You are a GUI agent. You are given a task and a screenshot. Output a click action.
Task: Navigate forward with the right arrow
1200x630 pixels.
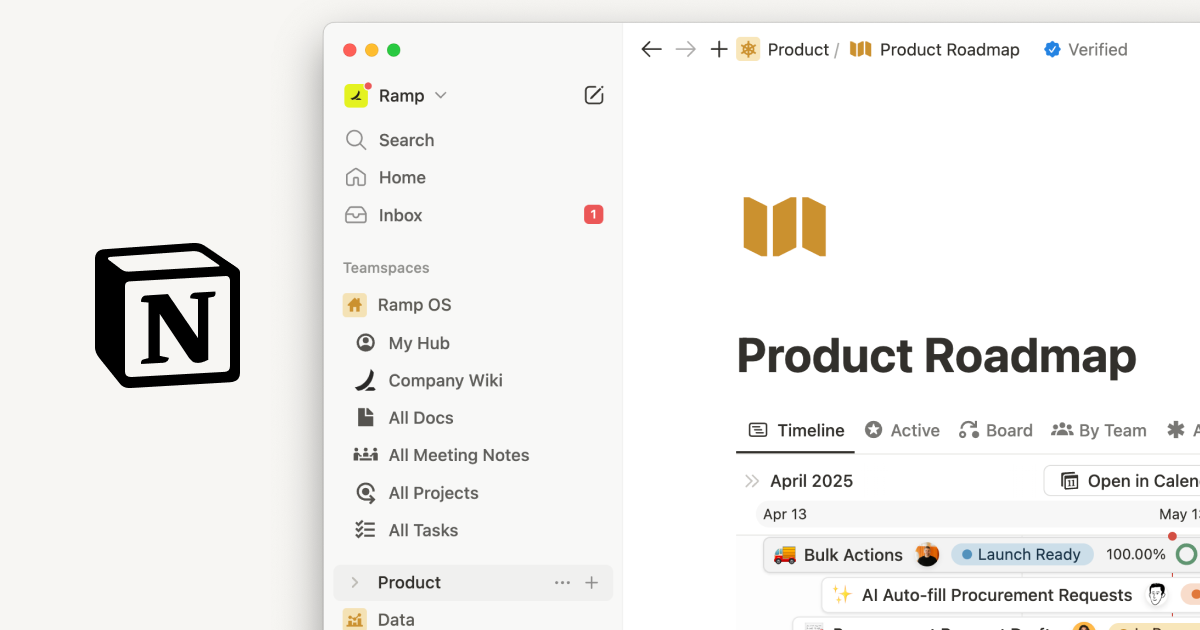(685, 49)
